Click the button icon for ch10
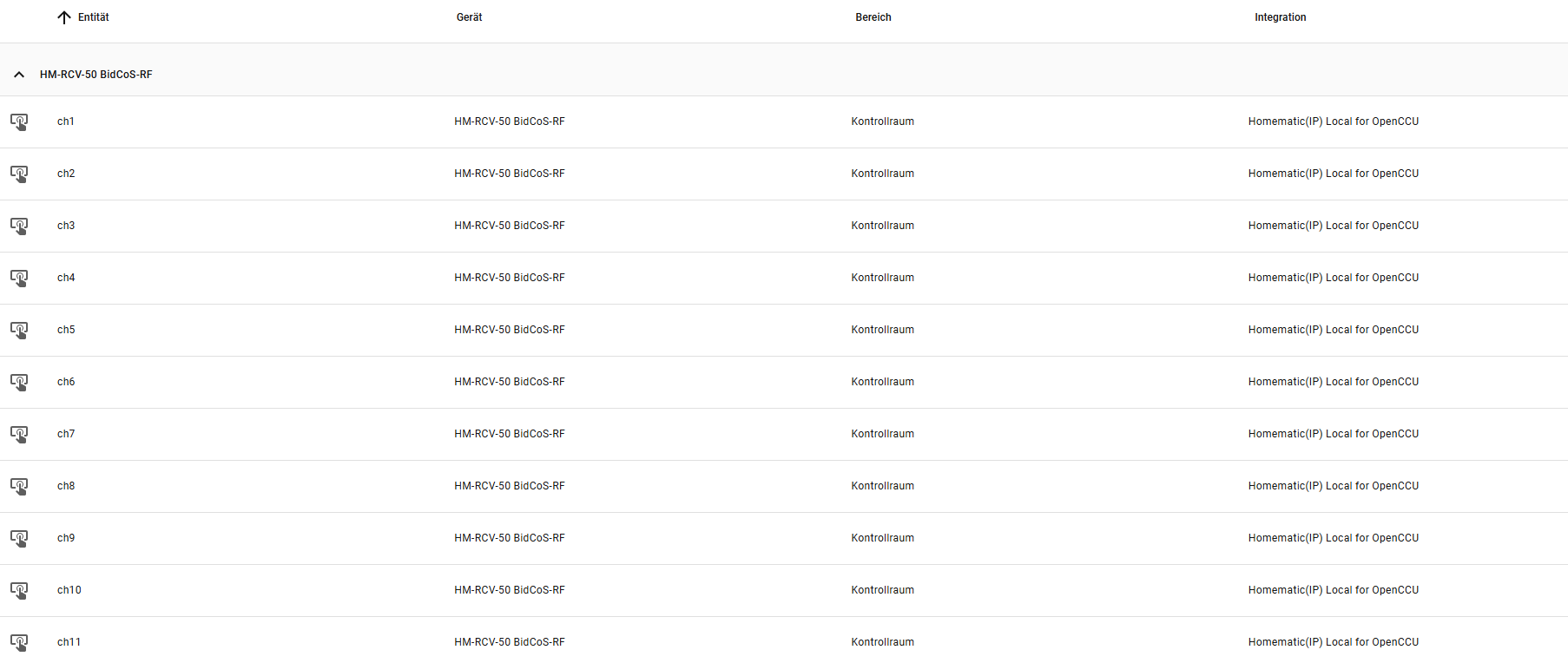1568x663 pixels. (x=19, y=590)
